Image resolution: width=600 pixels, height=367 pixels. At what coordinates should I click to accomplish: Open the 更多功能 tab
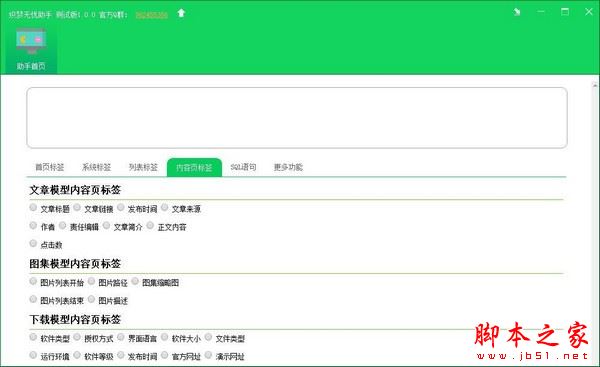pyautogui.click(x=288, y=167)
